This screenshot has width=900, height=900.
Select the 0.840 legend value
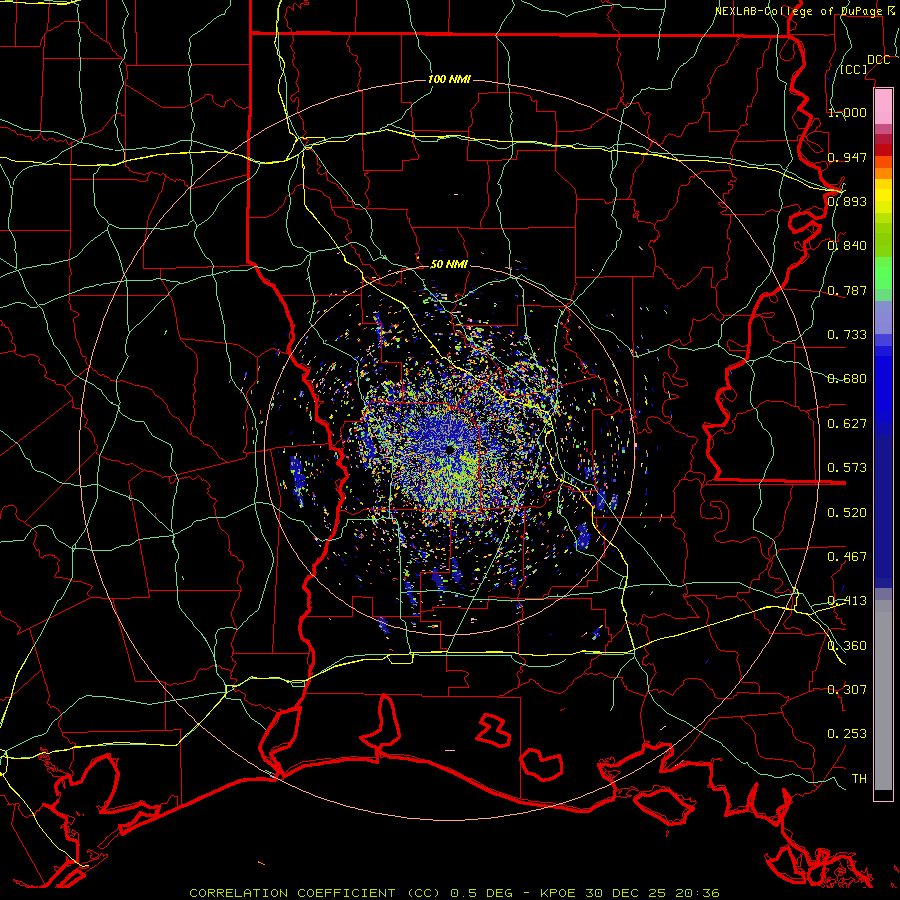pos(847,246)
